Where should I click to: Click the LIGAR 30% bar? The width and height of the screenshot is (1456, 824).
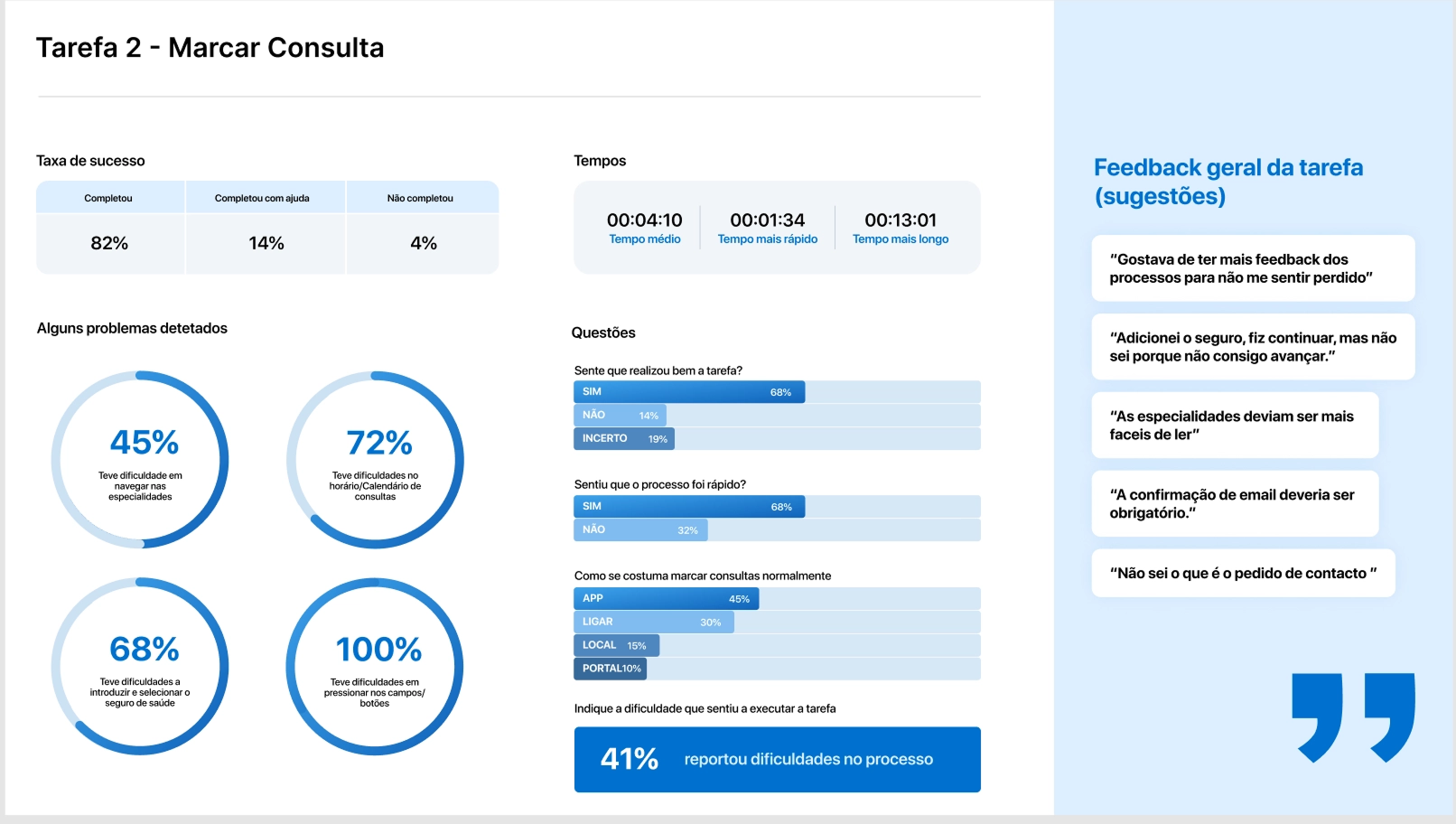pos(654,623)
